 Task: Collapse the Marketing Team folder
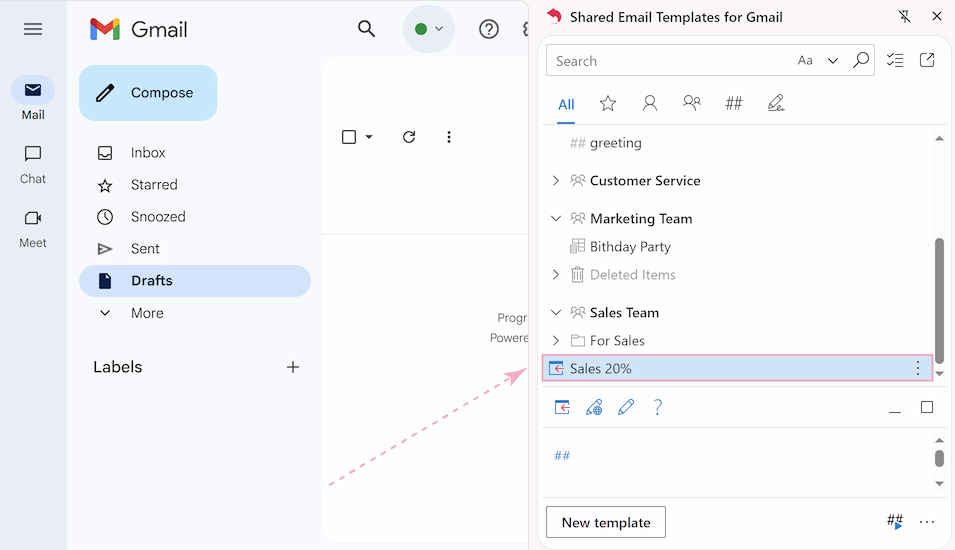[x=556, y=218]
